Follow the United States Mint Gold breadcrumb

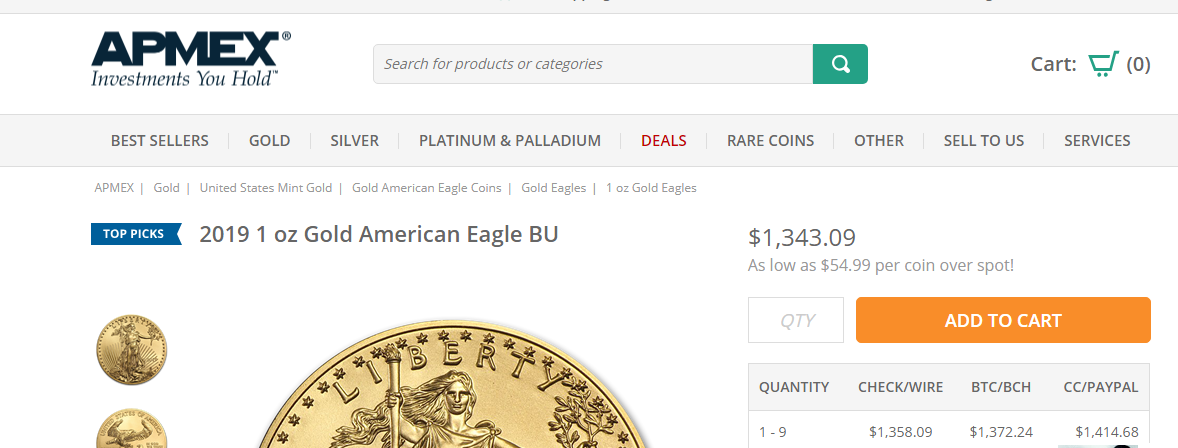tap(265, 188)
